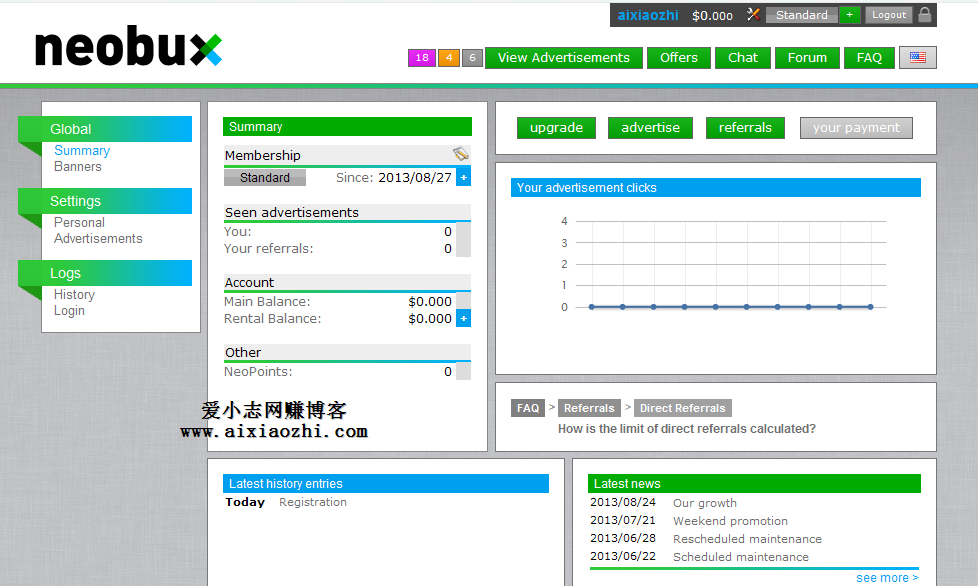
Task: Click the Registration history entry
Action: tap(312, 502)
